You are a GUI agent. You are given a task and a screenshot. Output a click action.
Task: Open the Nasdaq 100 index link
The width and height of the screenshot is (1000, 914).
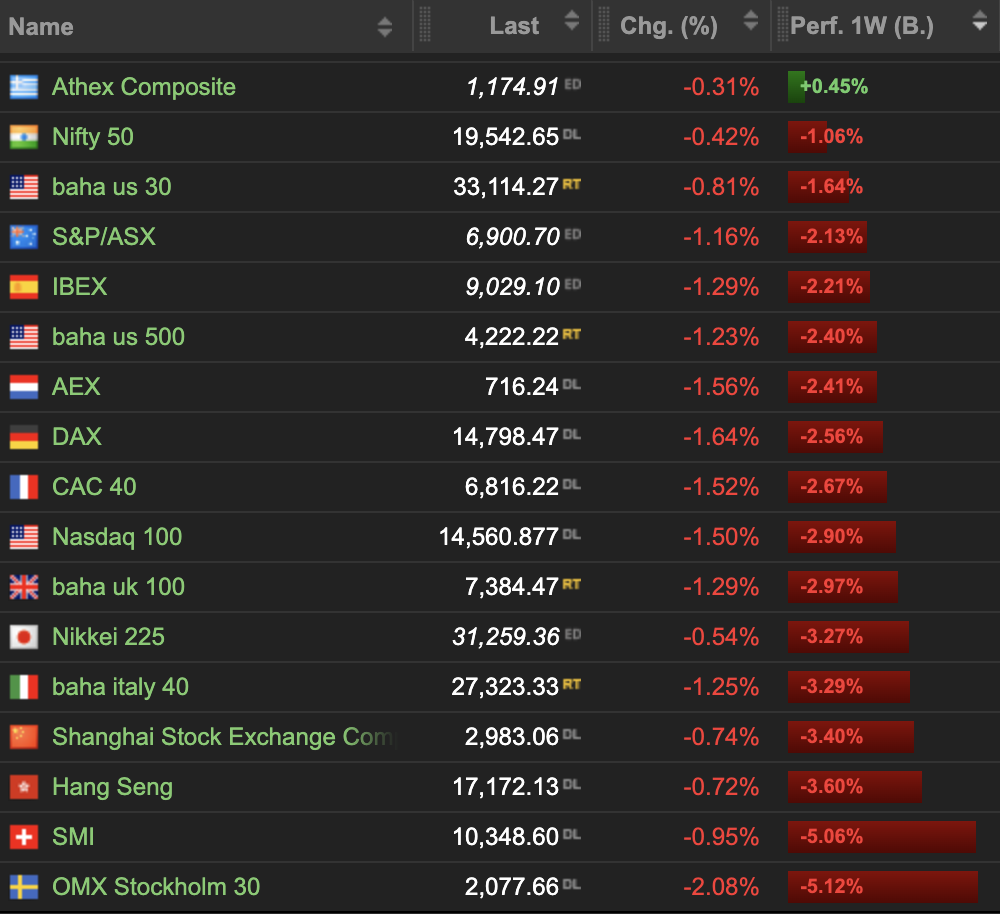(x=117, y=537)
